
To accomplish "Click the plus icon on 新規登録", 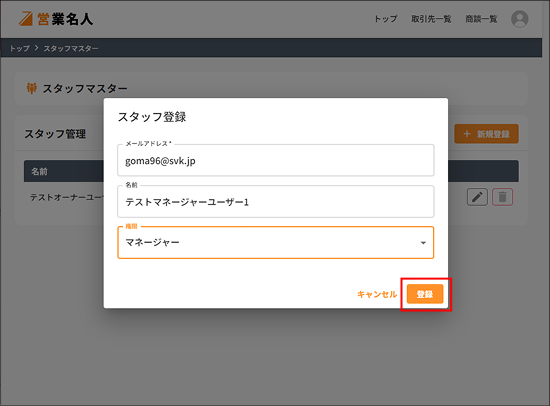I will [x=467, y=134].
